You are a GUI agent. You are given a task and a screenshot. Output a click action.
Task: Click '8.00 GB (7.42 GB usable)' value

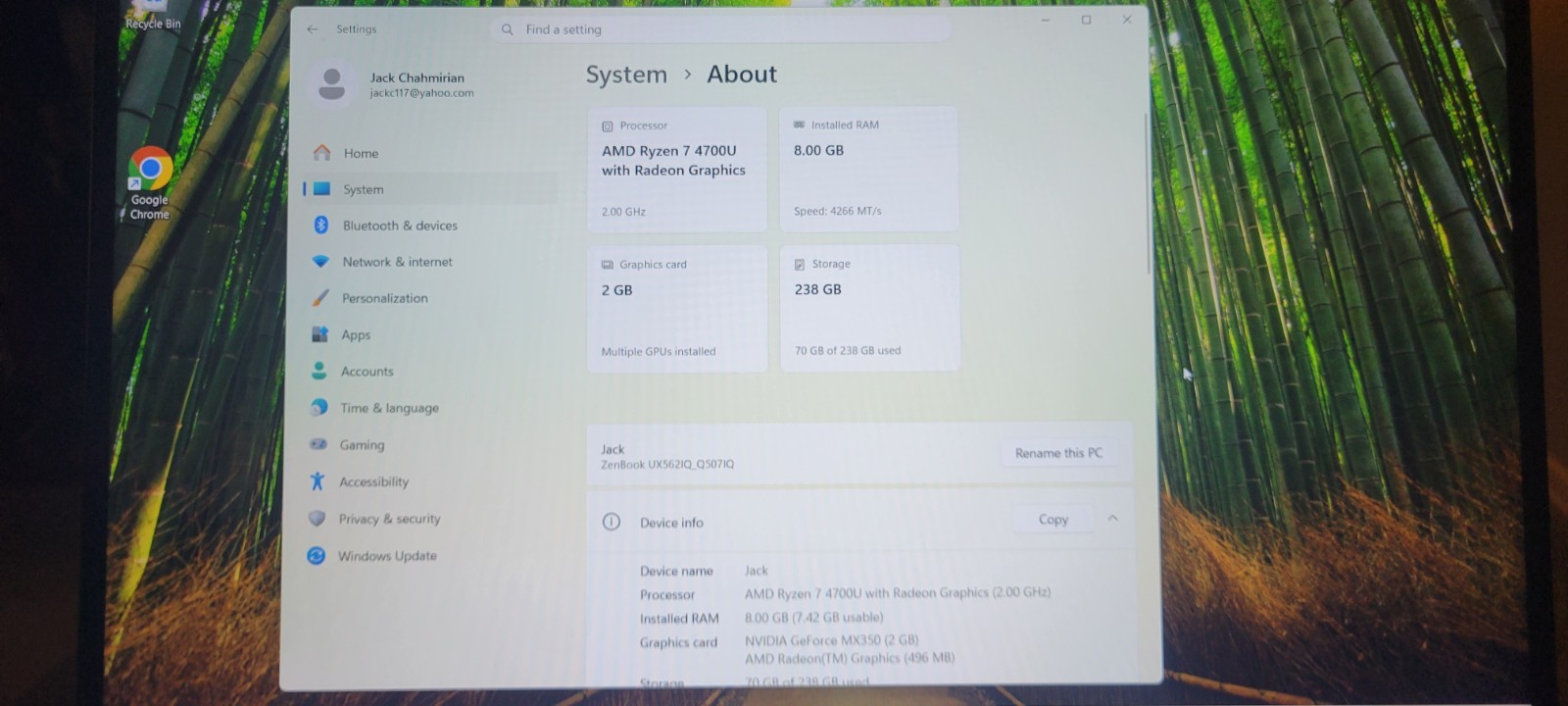coord(814,617)
